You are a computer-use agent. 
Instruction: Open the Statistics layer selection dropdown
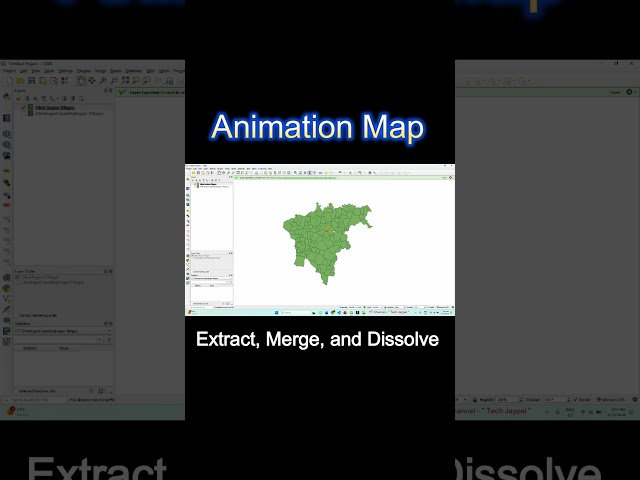click(63, 331)
